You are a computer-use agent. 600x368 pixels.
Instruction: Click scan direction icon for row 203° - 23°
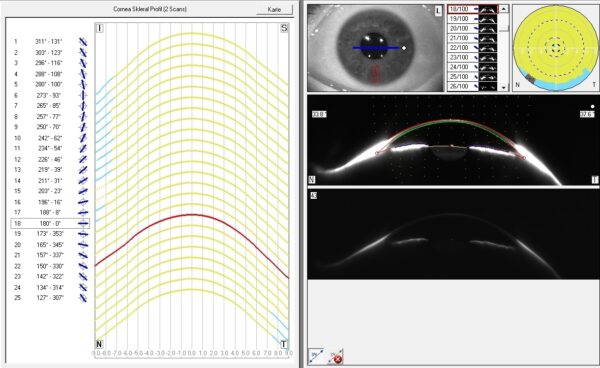[x=83, y=191]
